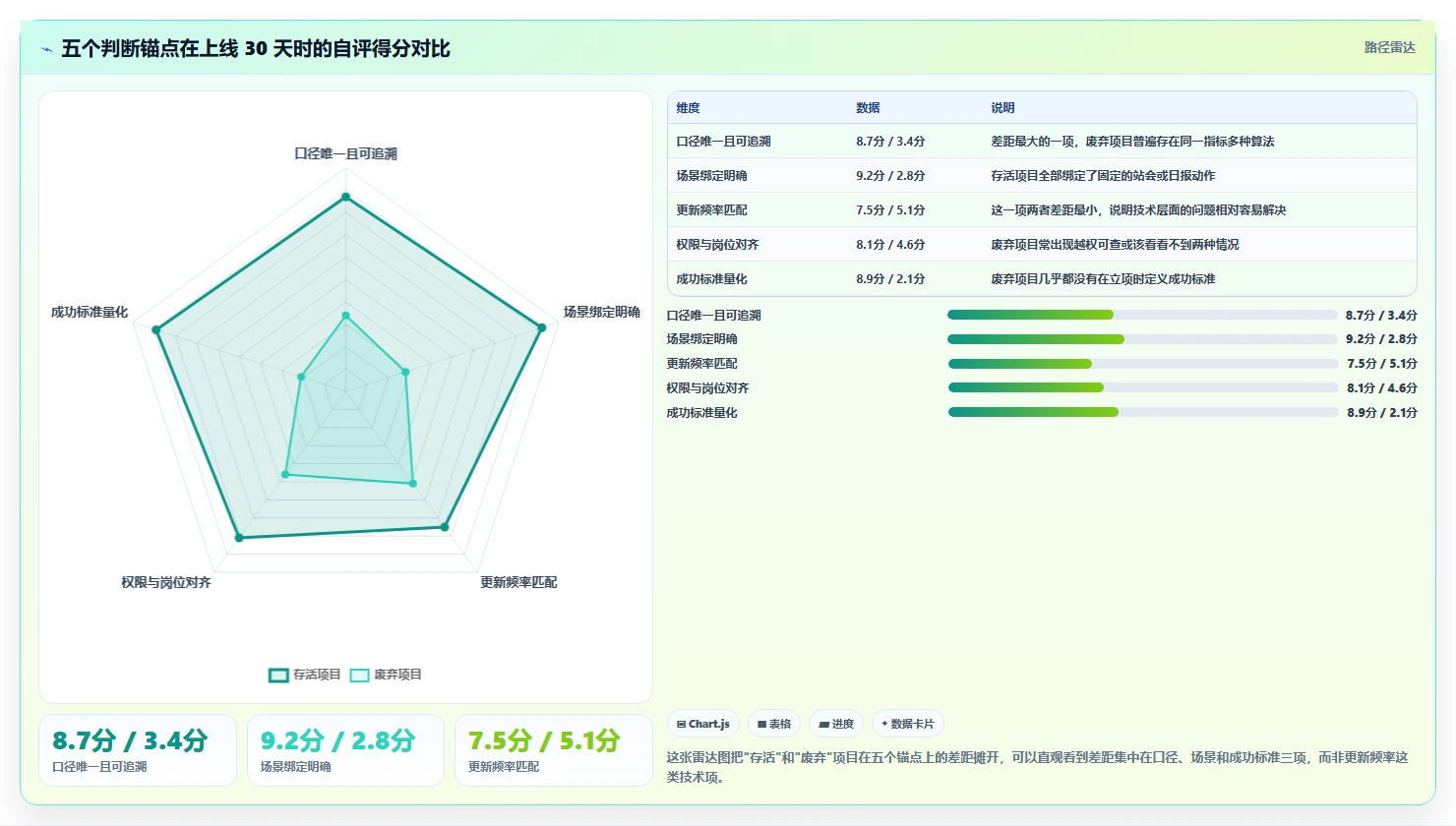This screenshot has width=1456, height=826.
Task: Click the 数据卡片 chip
Action: click(908, 724)
